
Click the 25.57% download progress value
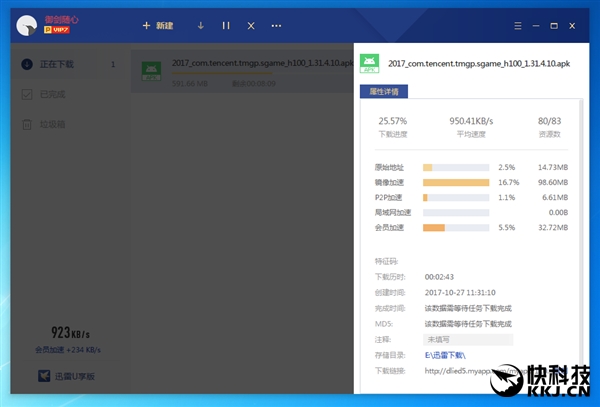click(x=393, y=121)
